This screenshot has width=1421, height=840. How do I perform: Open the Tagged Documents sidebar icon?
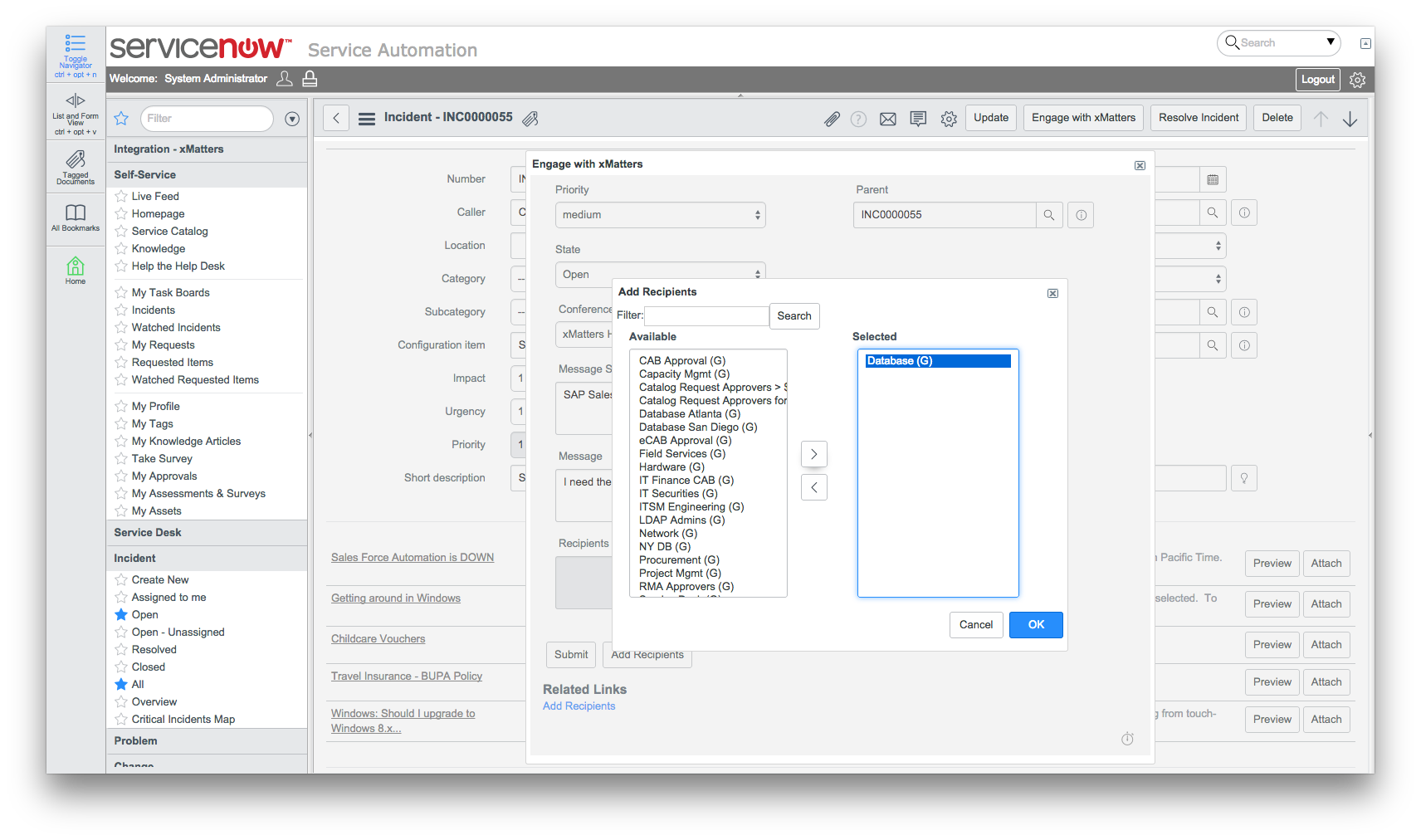pos(75,164)
